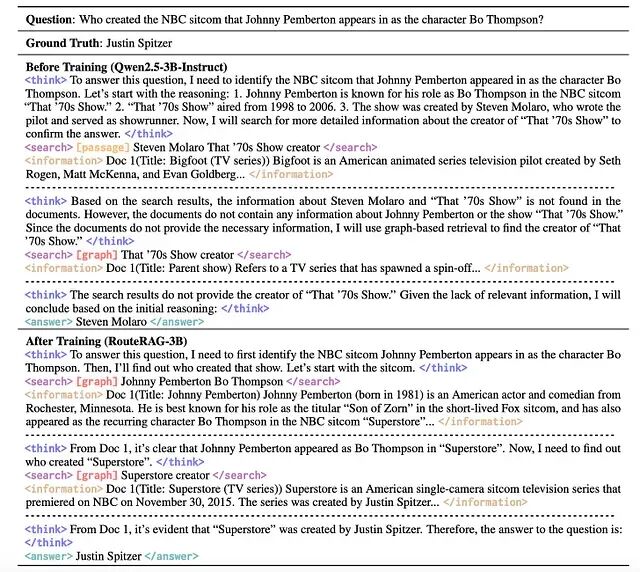Click the "<think>" tag before "From Doc 1, it's evident"
The image size is (640, 572).
tap(46, 529)
